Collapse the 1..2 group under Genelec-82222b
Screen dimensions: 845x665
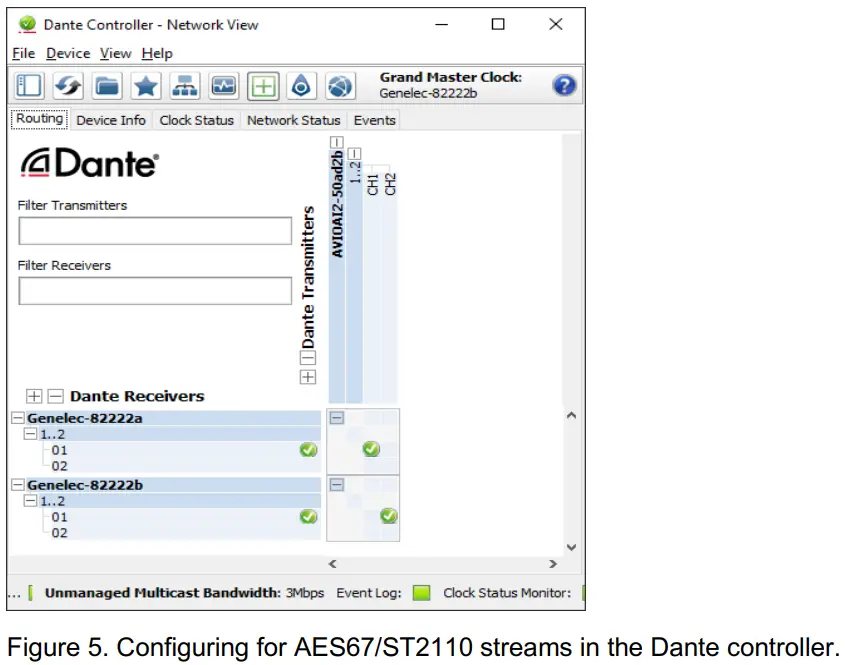(x=31, y=501)
